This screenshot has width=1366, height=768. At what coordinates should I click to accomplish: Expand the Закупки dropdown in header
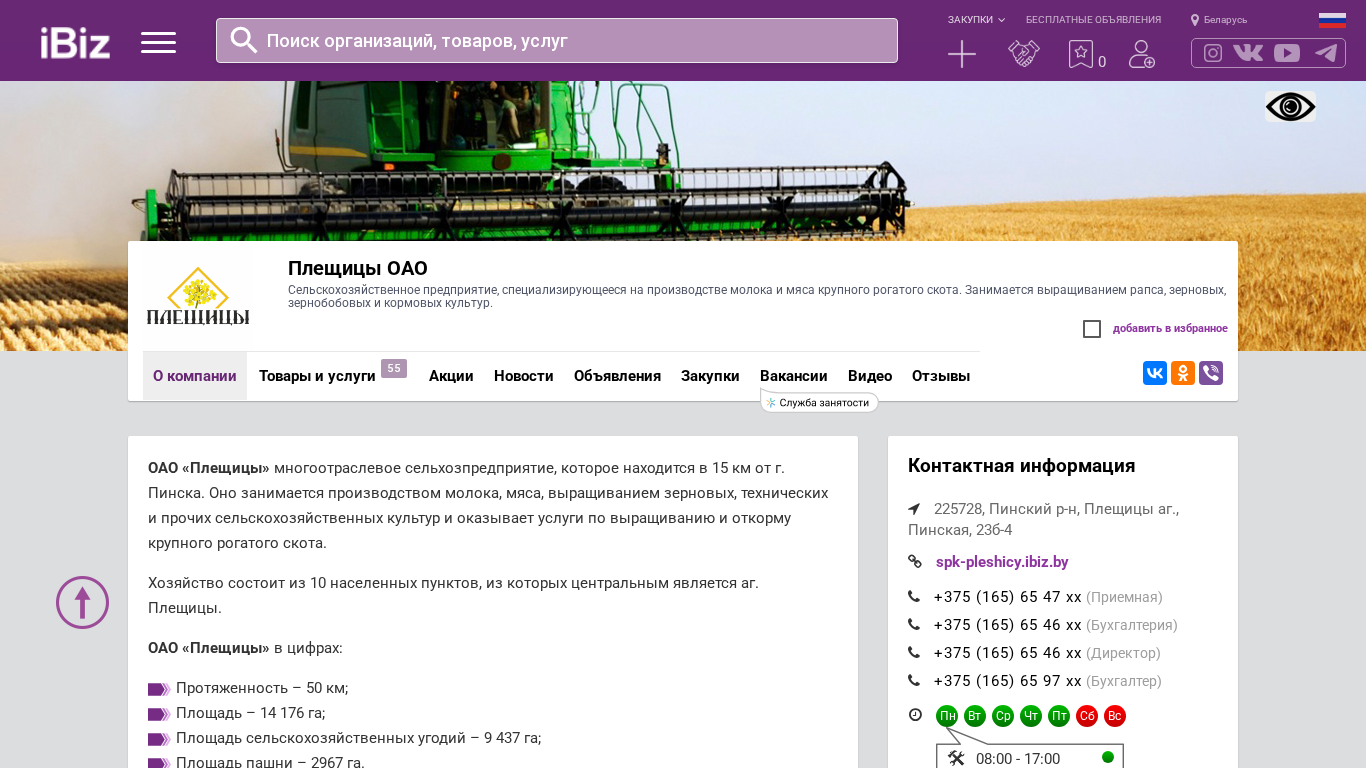pos(976,20)
